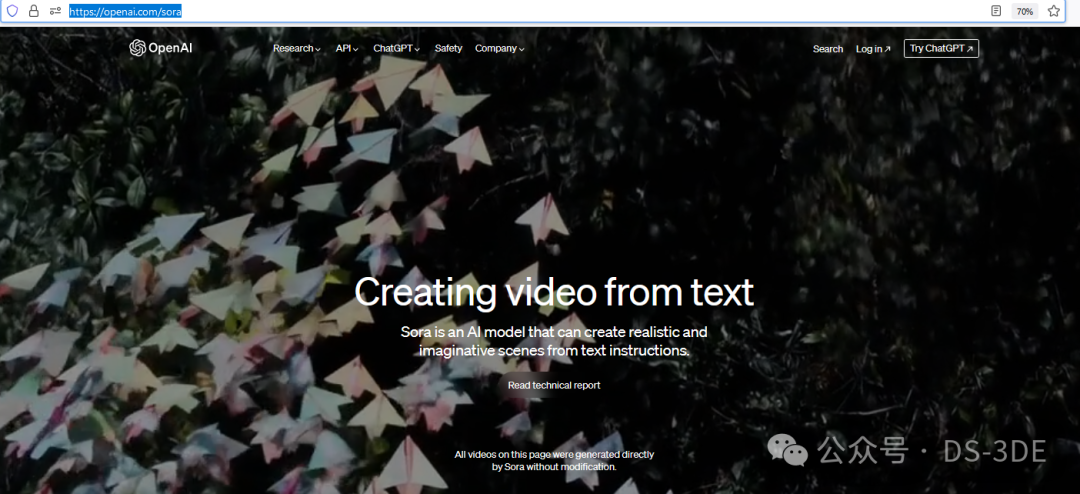Expand the ChatGPT dropdown menu

pyautogui.click(x=397, y=49)
